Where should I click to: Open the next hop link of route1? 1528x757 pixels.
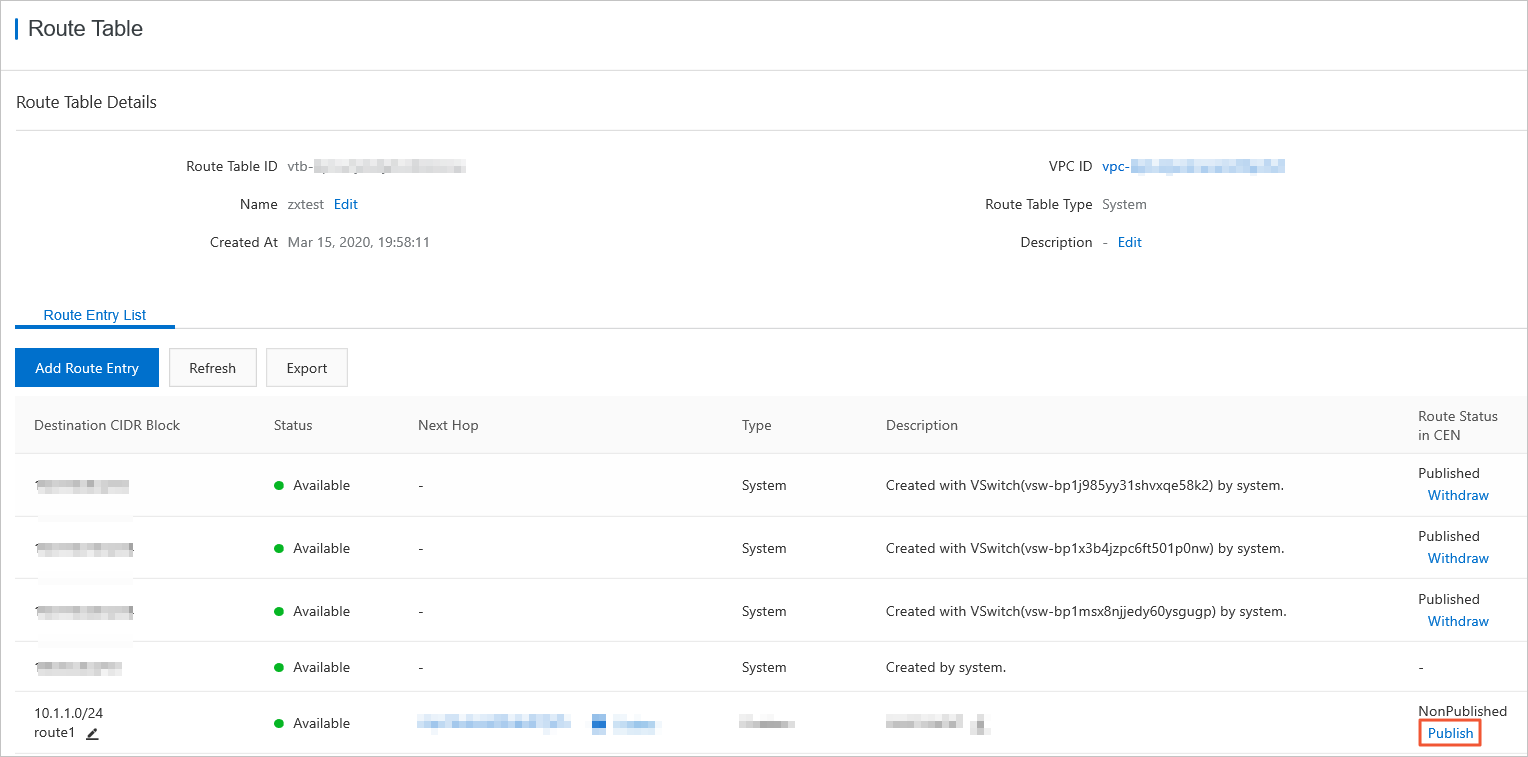tap(493, 723)
